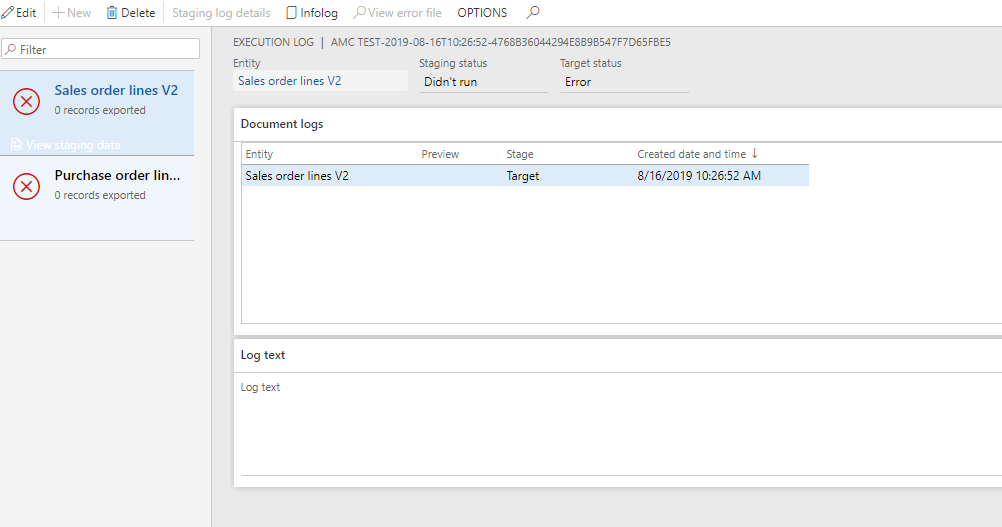Sort by Created date and time header
The image size is (1002, 527).
(691, 154)
